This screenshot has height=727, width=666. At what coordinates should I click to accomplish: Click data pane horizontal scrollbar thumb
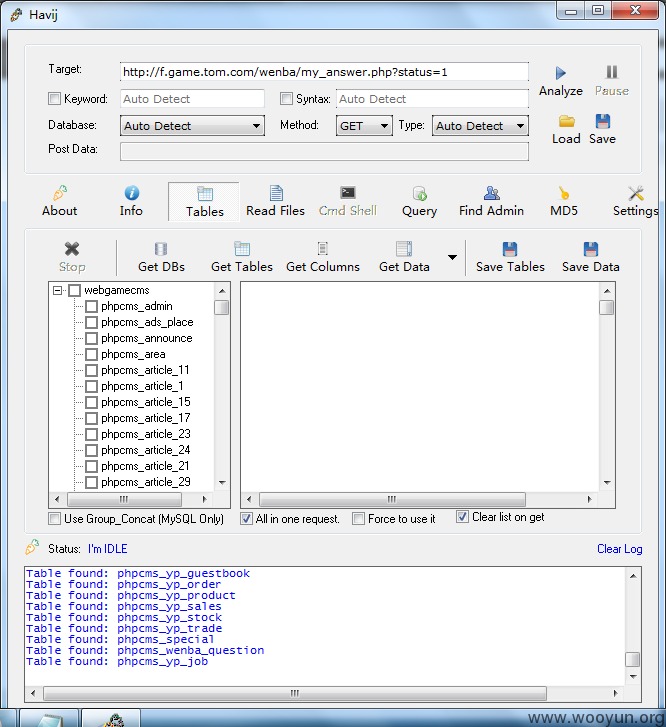(392, 499)
